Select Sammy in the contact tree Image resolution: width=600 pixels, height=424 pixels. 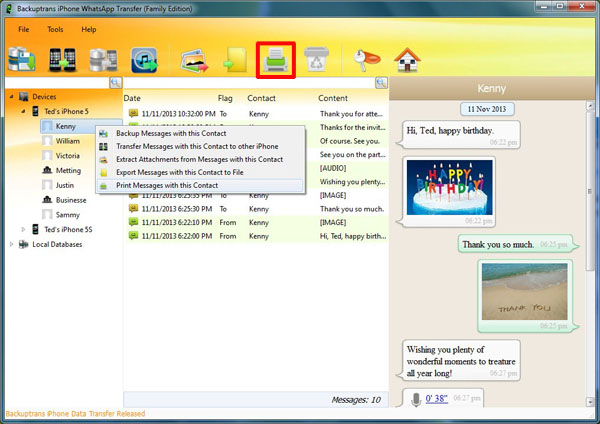pyautogui.click(x=67, y=215)
